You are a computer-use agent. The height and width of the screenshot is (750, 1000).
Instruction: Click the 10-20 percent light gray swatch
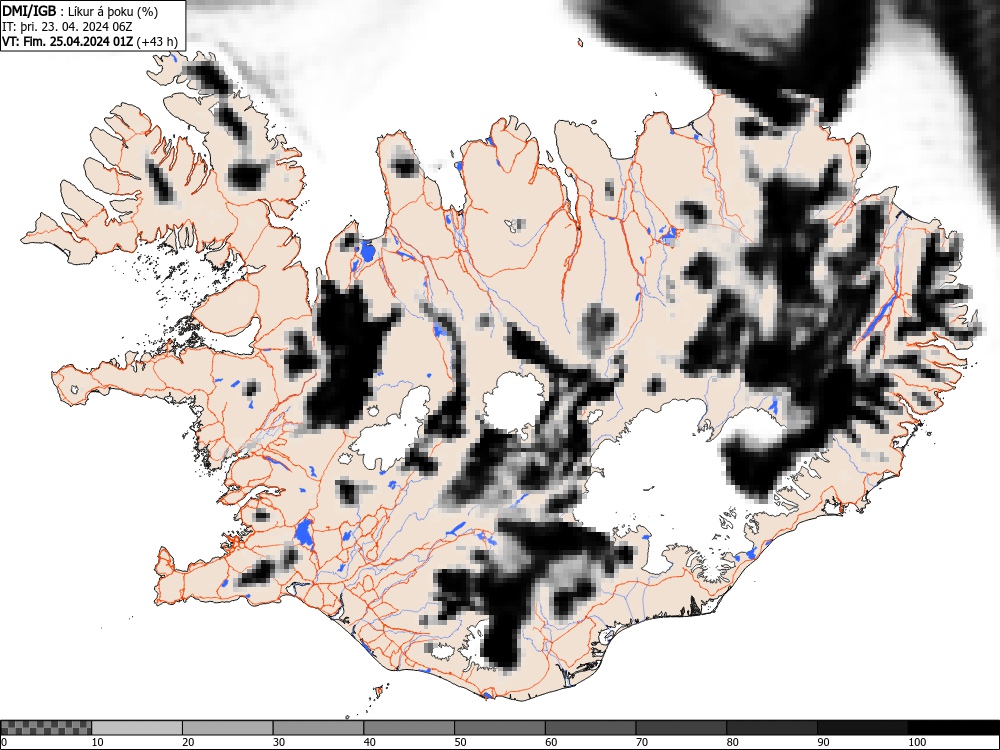pos(137,728)
